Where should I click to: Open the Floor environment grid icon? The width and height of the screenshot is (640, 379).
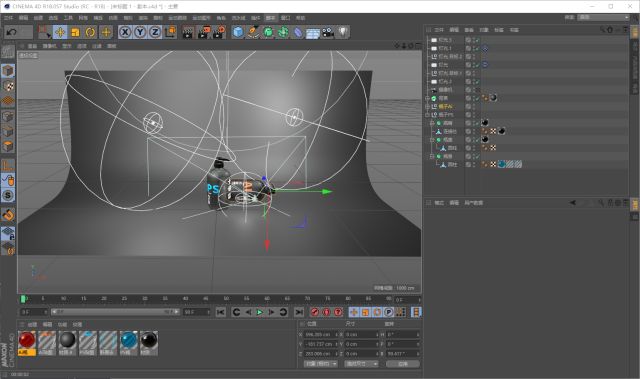tap(313, 33)
